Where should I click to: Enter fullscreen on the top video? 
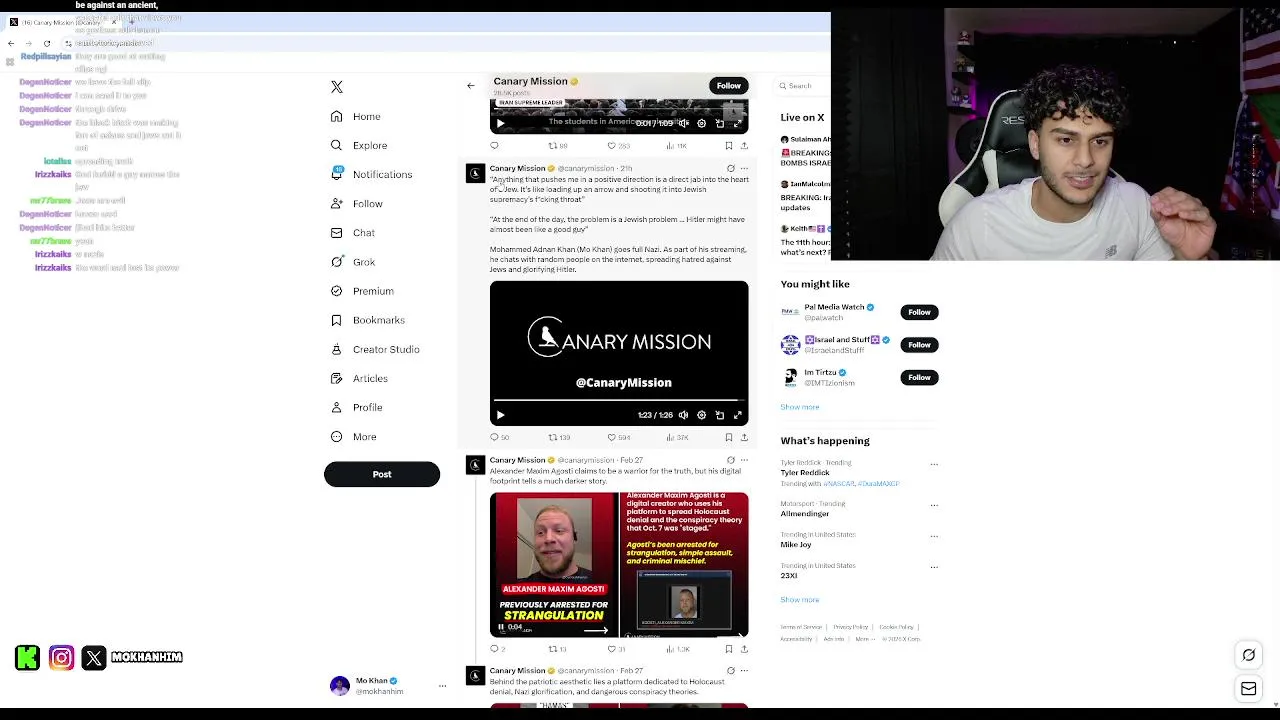click(738, 123)
